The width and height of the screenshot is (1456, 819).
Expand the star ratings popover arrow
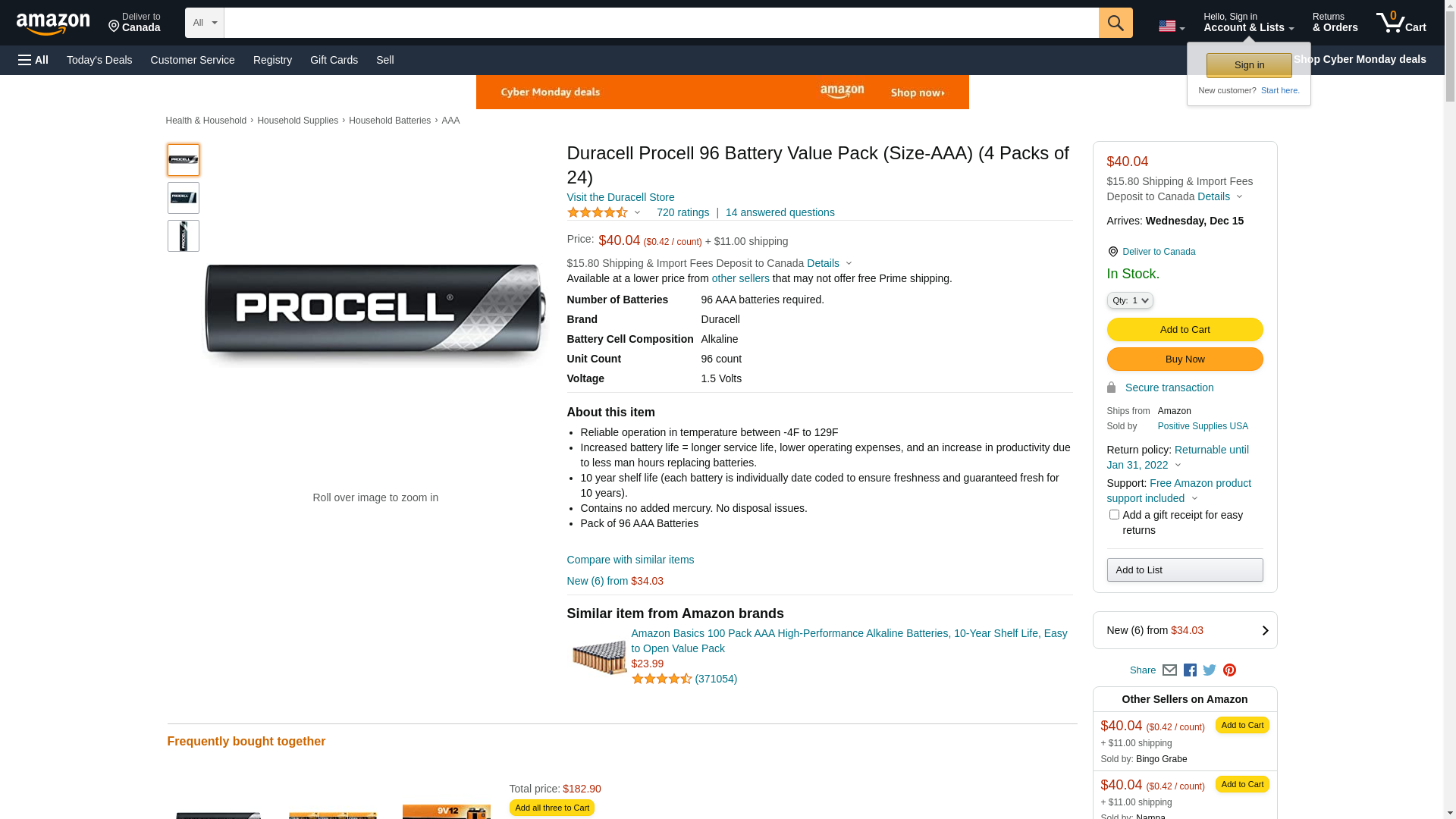pos(637,213)
